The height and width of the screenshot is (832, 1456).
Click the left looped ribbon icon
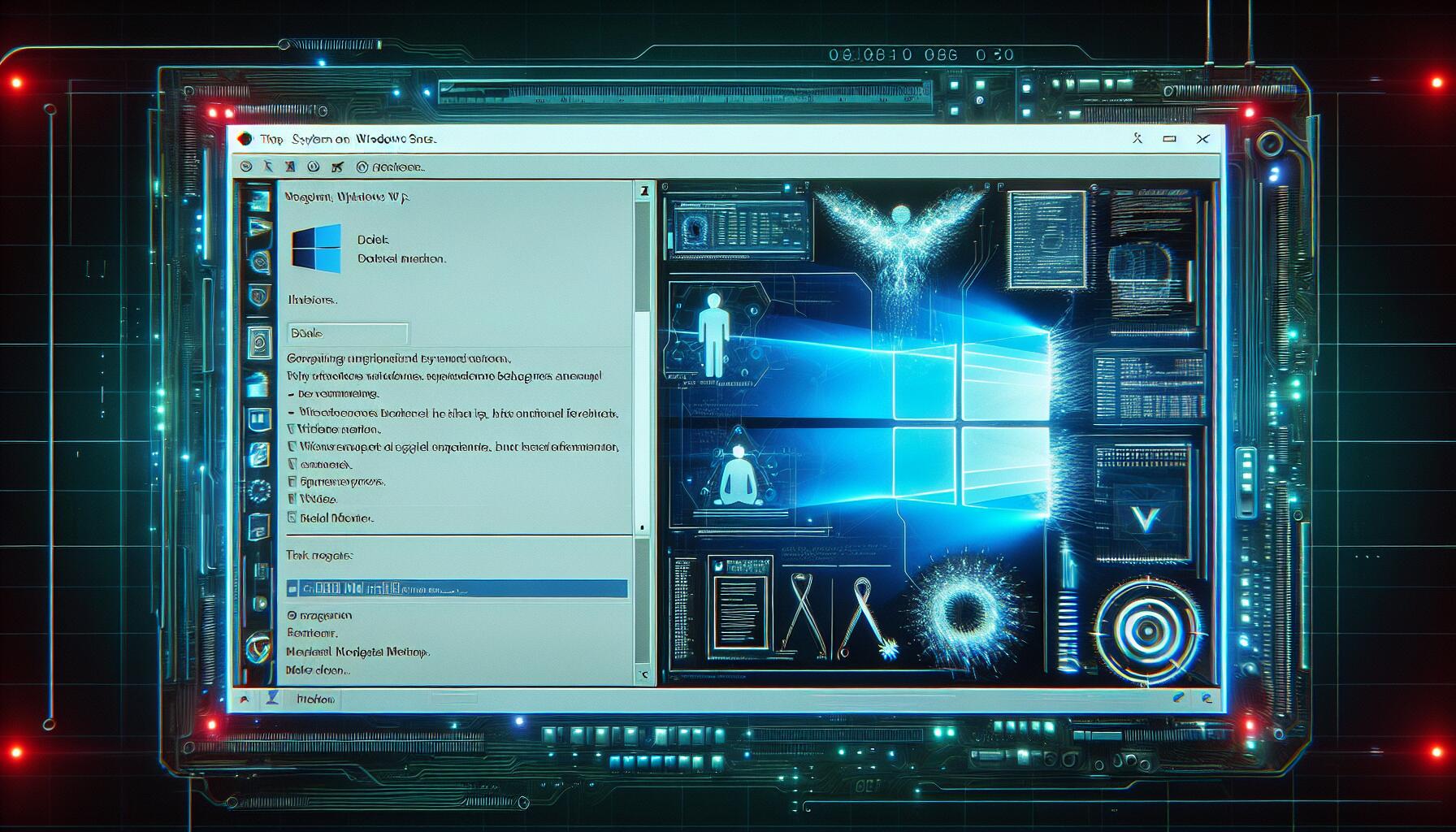(803, 613)
